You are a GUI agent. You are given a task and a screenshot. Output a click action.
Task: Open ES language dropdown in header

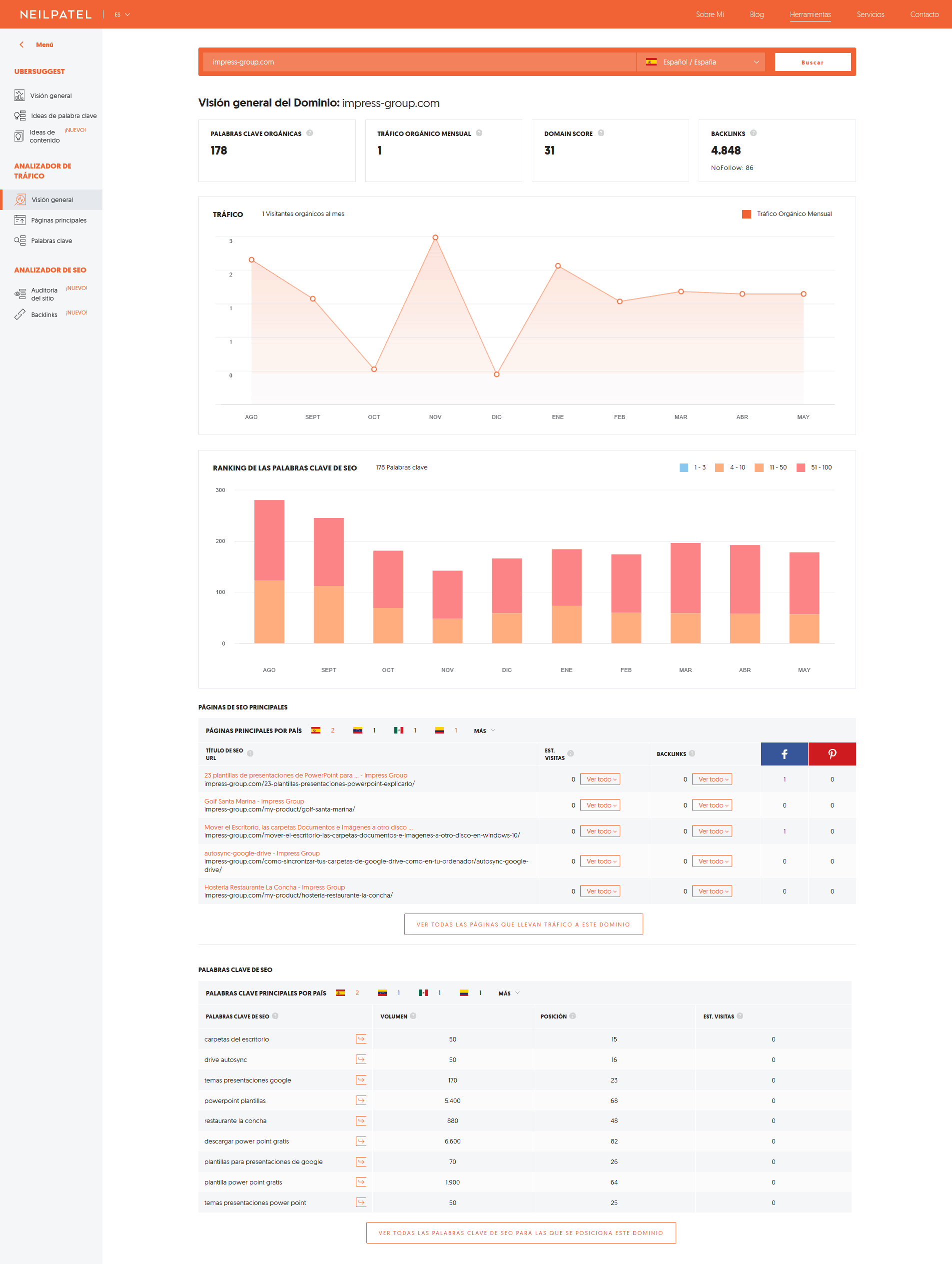[122, 14]
